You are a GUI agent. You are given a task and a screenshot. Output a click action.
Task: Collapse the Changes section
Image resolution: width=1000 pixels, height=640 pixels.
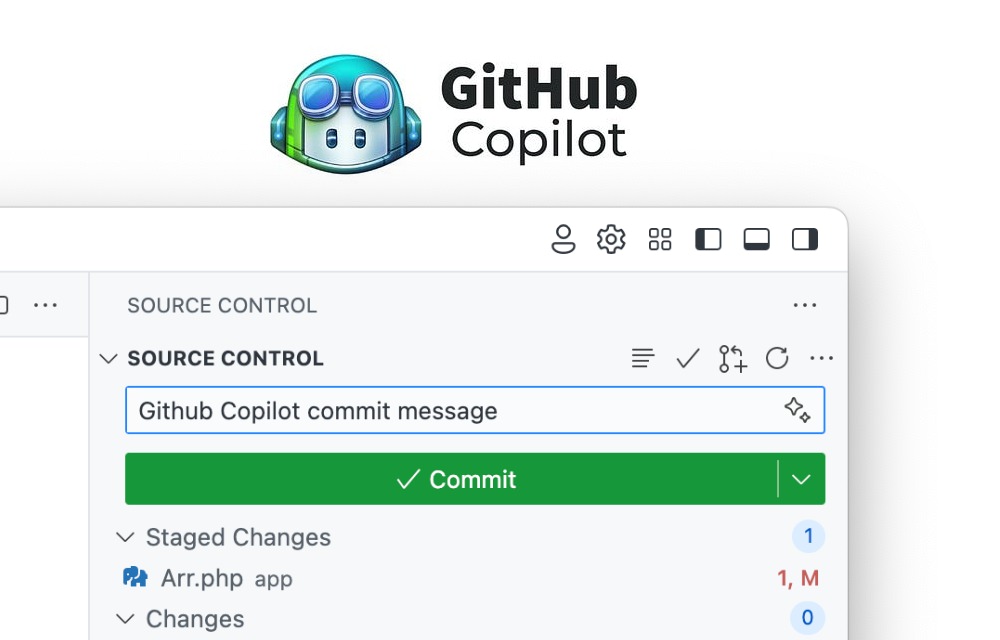point(126,619)
